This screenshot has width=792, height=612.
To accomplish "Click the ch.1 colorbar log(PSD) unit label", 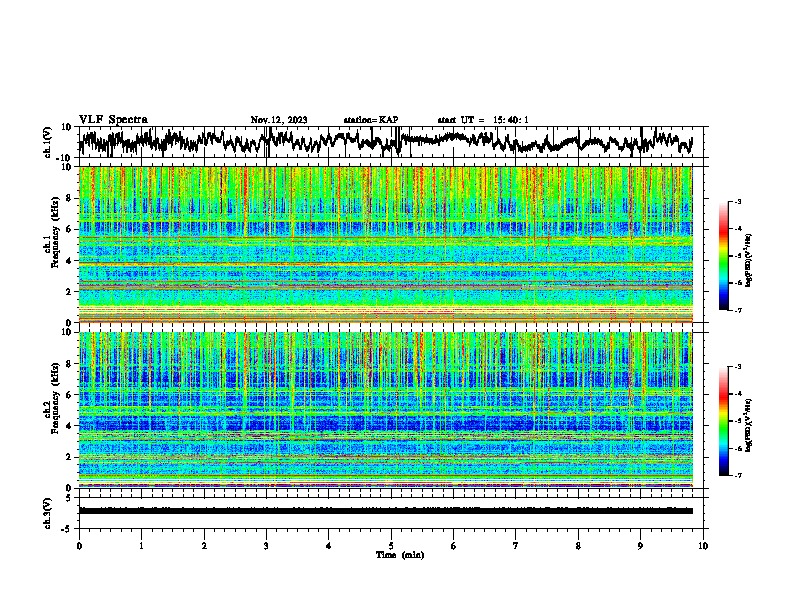I will (749, 261).
